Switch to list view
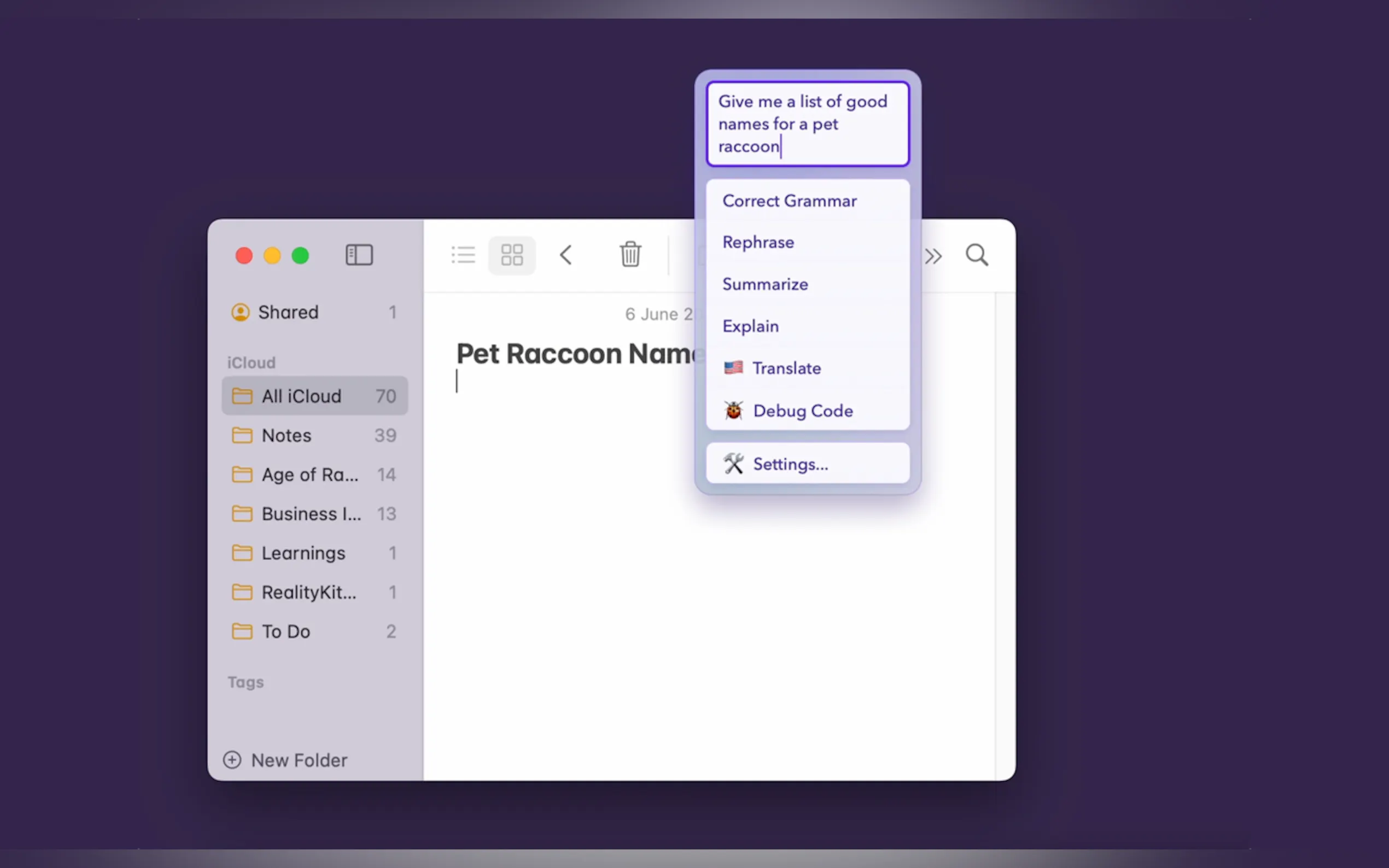This screenshot has height=868, width=1389. click(463, 255)
